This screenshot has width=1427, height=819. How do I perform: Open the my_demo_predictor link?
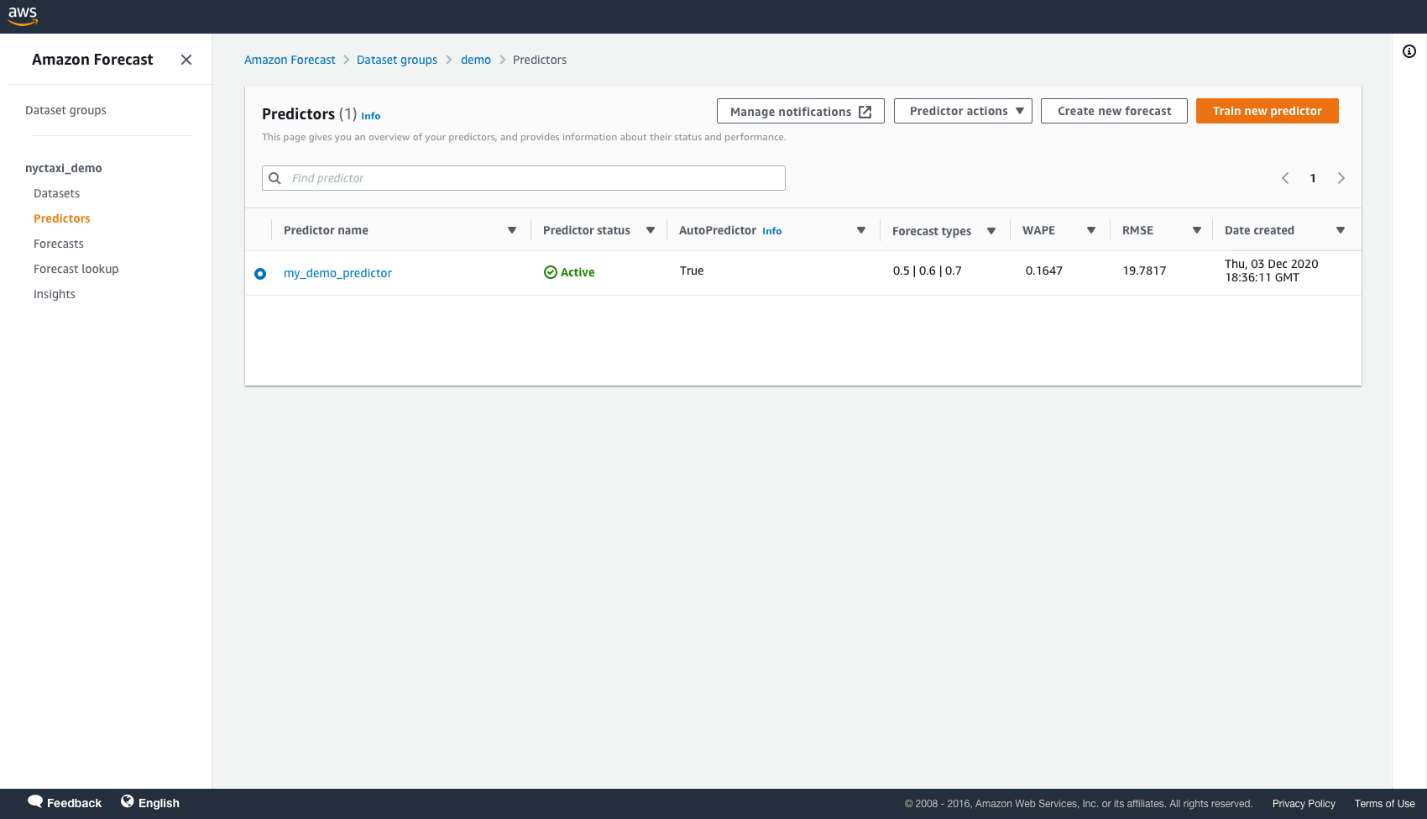[x=338, y=273]
